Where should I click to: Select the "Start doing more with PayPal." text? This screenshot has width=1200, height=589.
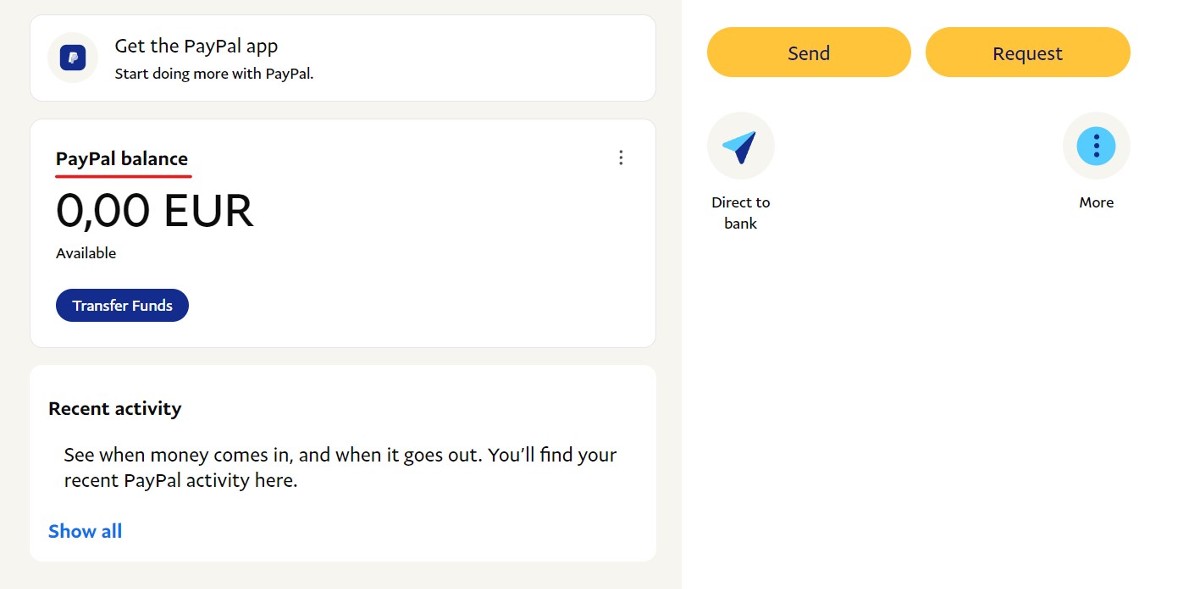pos(214,73)
